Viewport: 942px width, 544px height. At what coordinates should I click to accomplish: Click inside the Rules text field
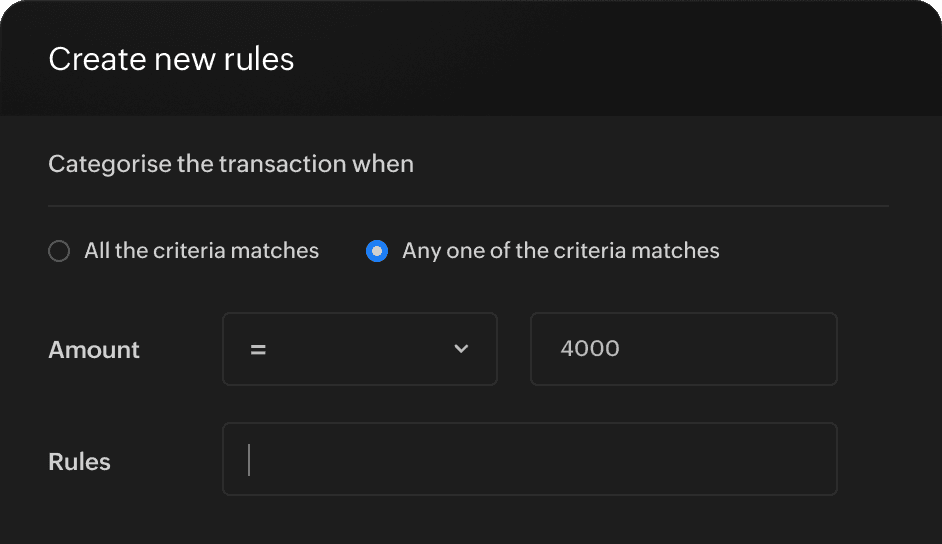tap(529, 459)
